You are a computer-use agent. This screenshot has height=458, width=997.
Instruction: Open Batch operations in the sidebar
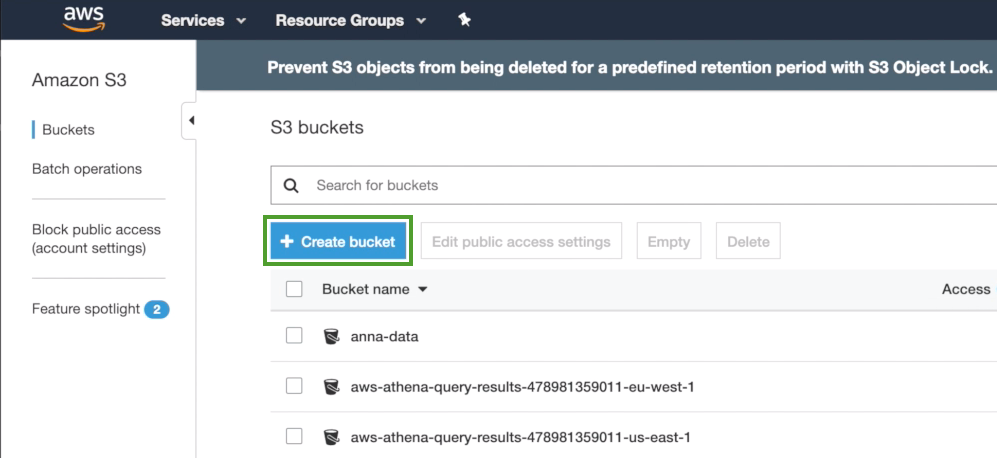pos(87,169)
